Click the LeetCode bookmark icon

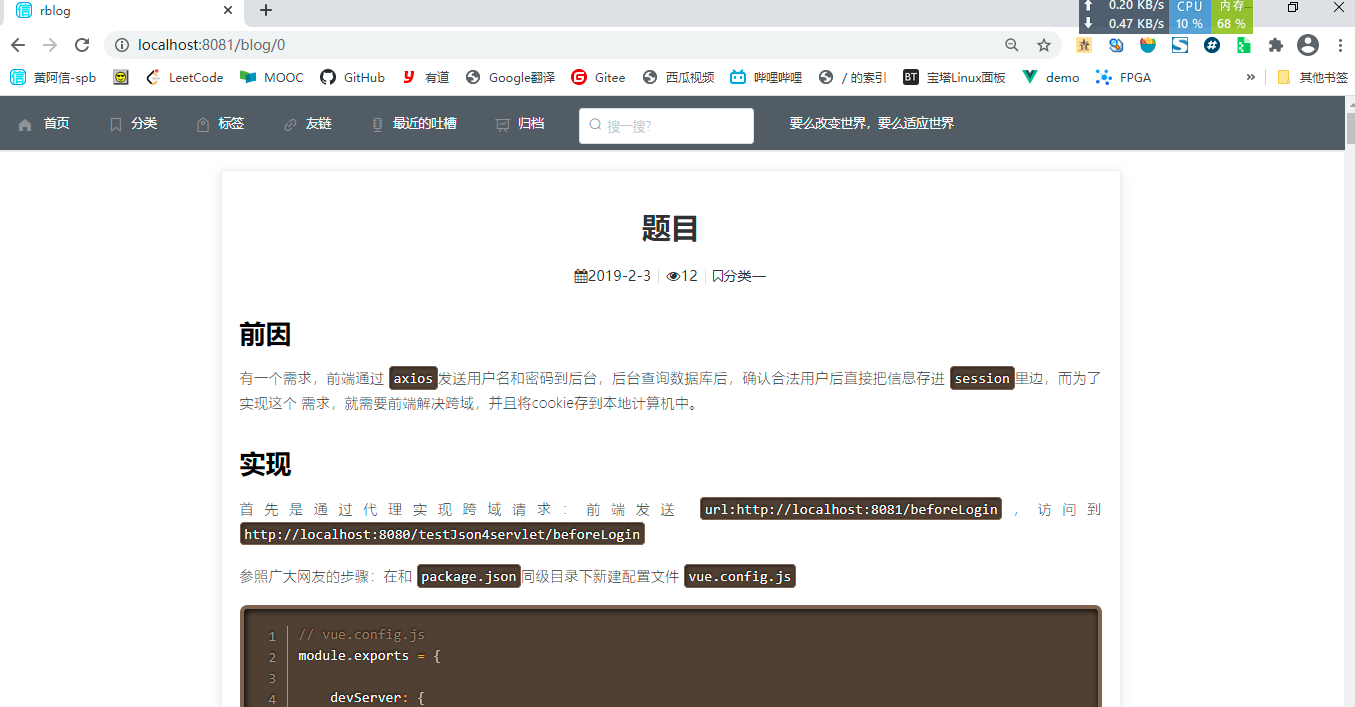pyautogui.click(x=152, y=76)
